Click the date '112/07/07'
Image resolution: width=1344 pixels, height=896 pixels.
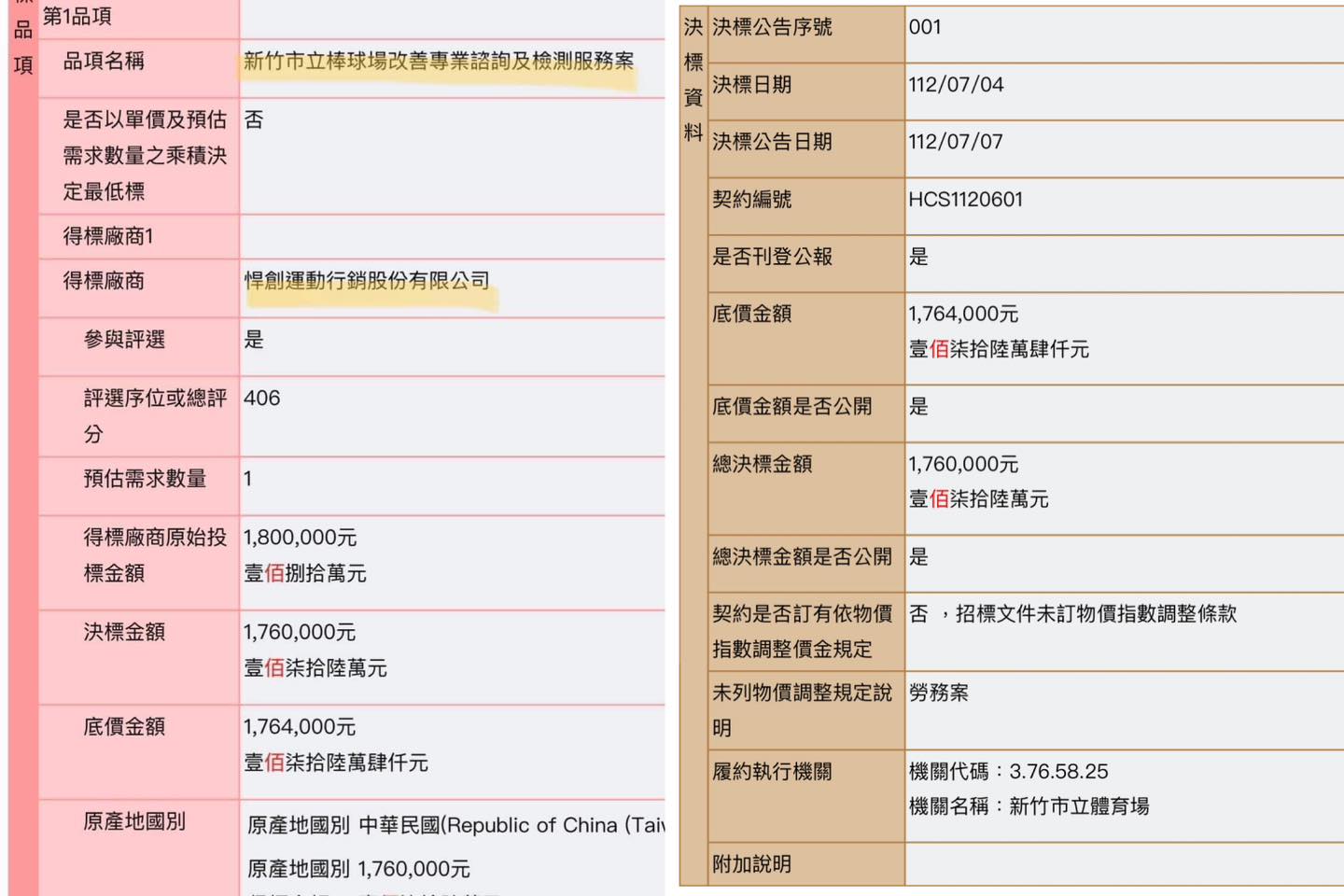[x=956, y=142]
